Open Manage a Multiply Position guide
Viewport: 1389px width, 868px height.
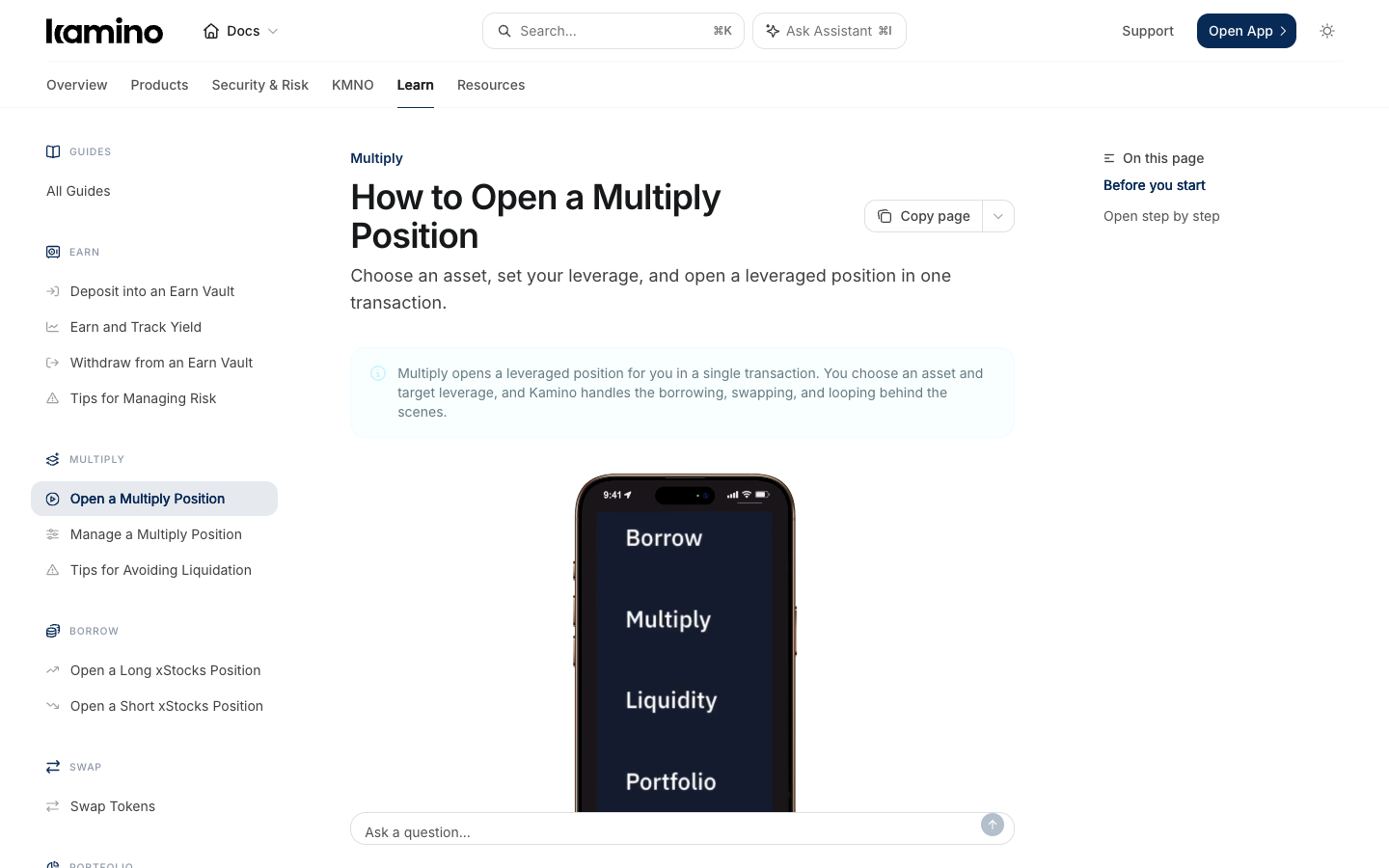(154, 534)
